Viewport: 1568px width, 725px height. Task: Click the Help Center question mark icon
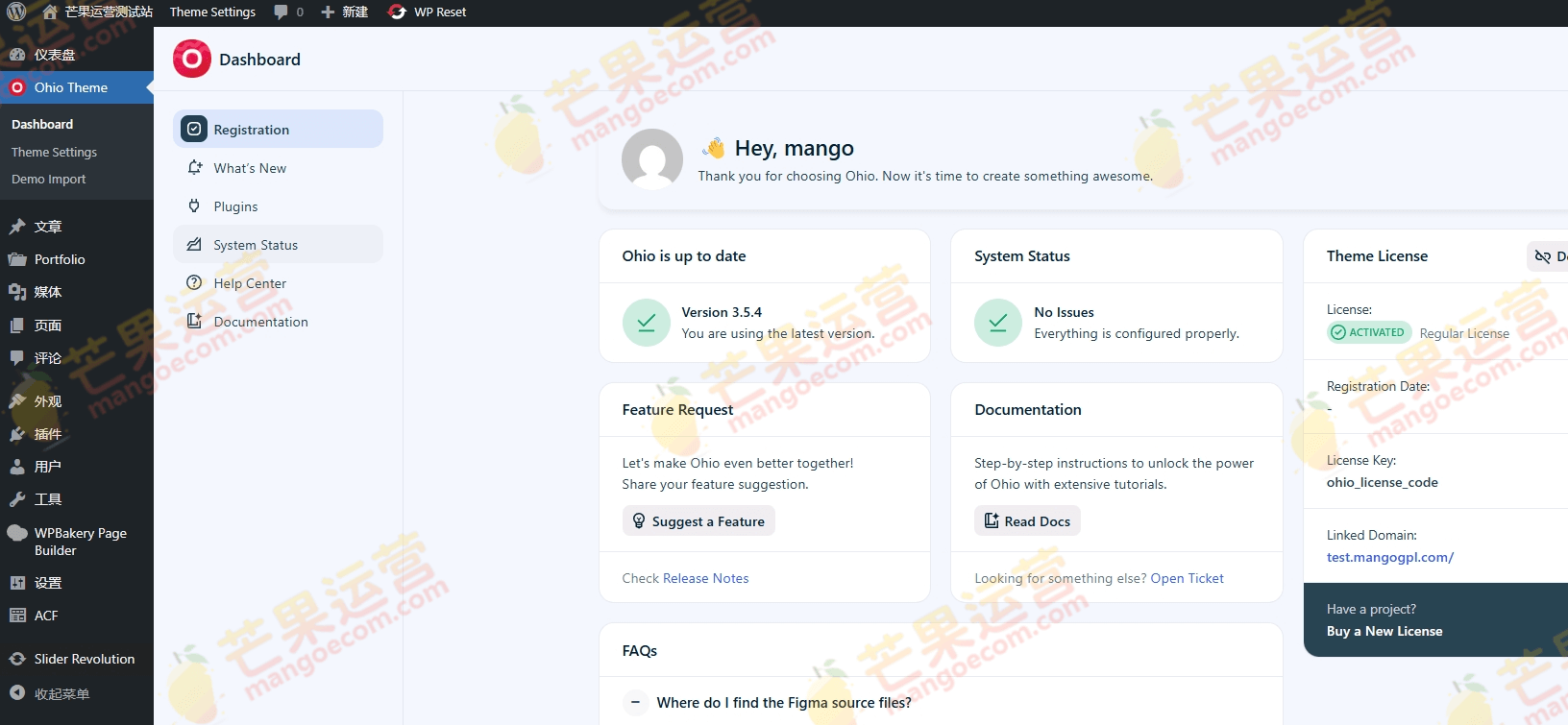click(x=194, y=282)
